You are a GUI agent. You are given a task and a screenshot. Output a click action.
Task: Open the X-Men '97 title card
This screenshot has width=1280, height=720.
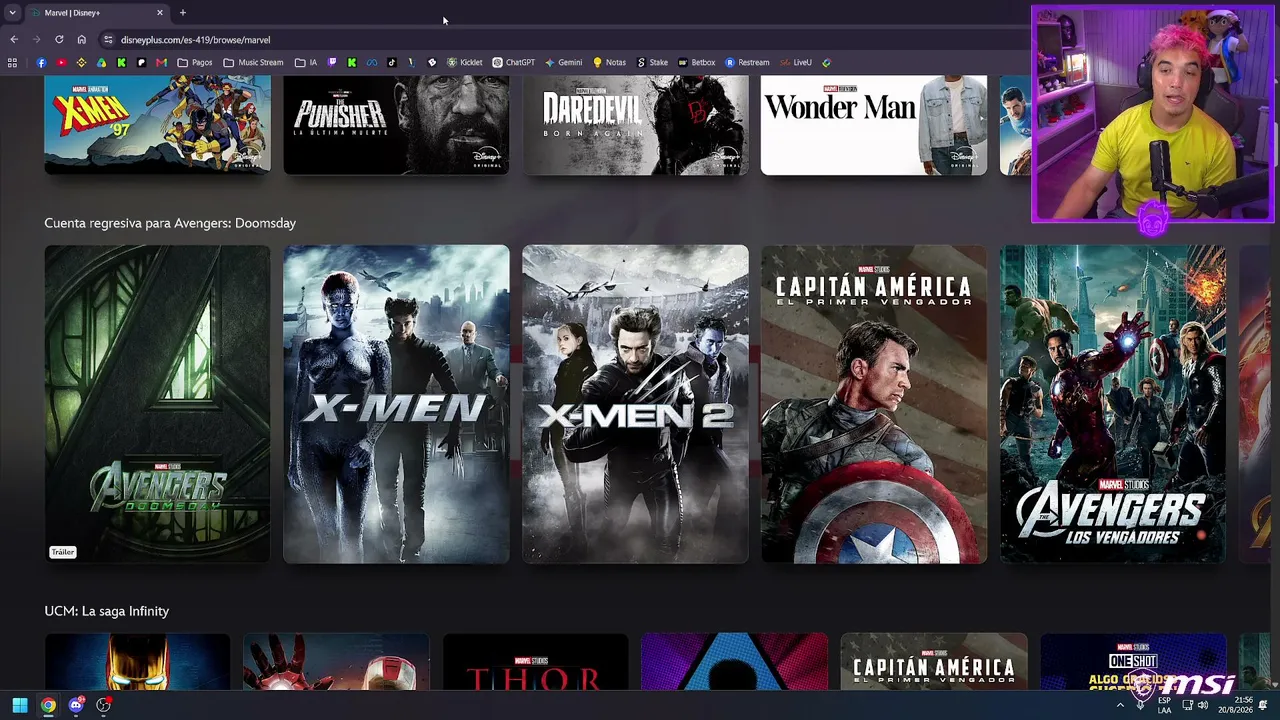pyautogui.click(x=157, y=125)
